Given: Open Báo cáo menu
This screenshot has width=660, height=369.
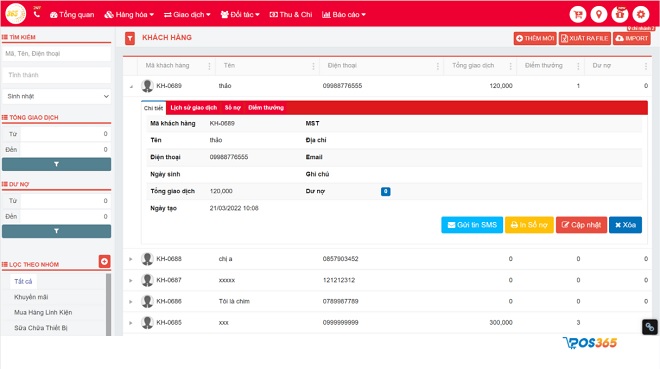Looking at the screenshot, I should (344, 14).
